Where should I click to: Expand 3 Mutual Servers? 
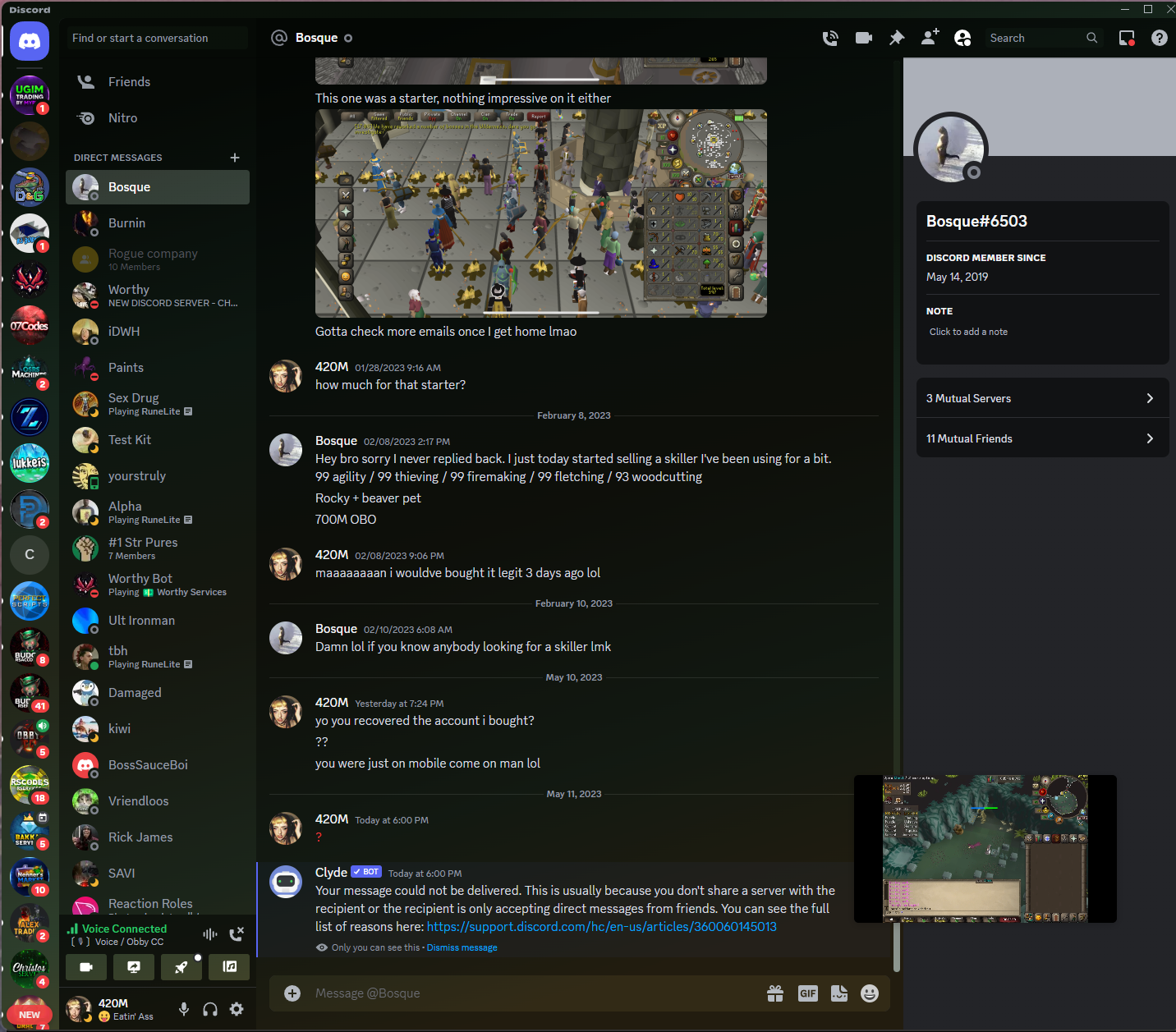pos(1042,398)
